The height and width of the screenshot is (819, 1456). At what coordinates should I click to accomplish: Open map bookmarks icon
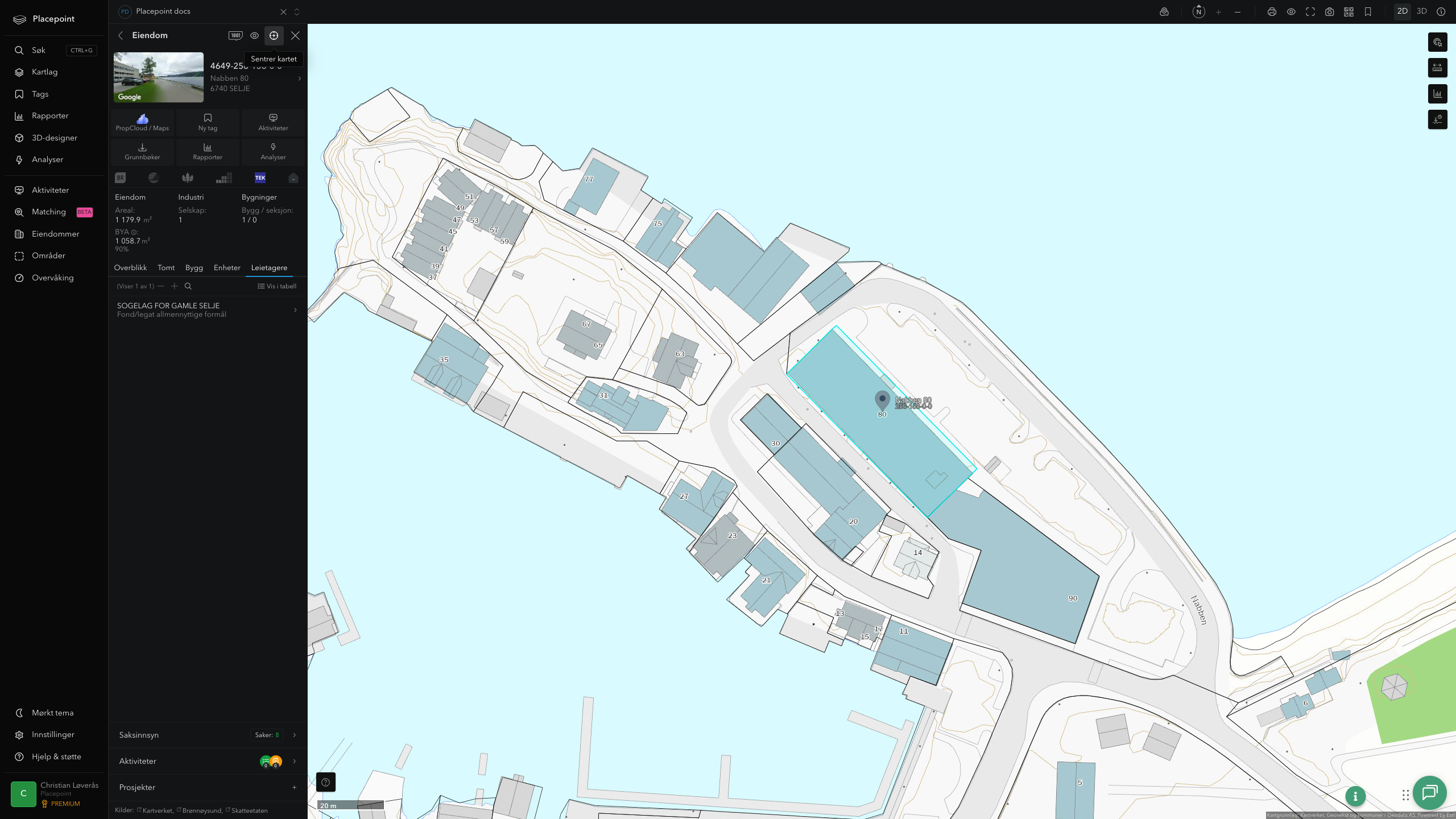pos(1368,12)
